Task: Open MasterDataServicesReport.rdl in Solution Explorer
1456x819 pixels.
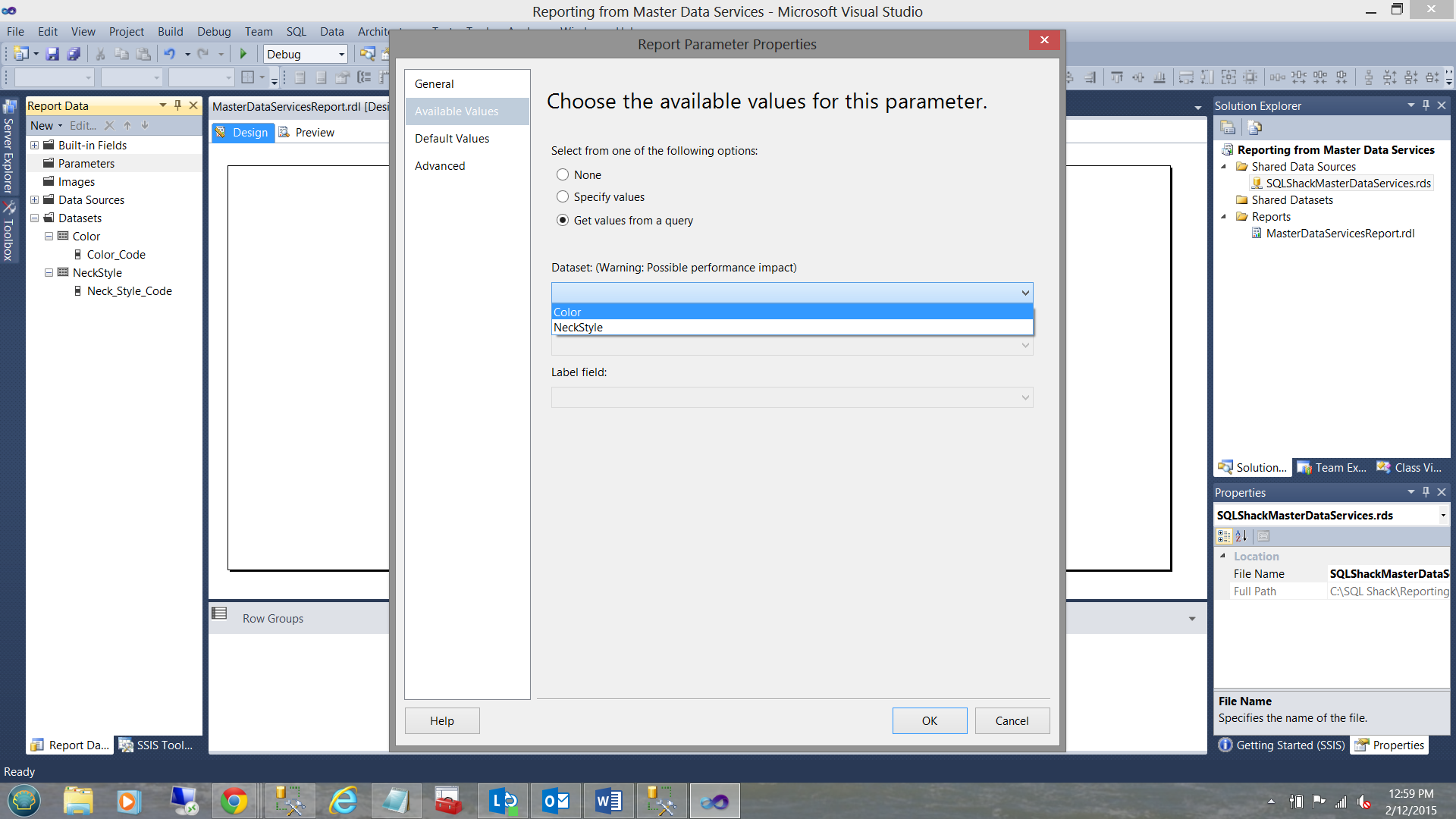Action: point(1340,233)
